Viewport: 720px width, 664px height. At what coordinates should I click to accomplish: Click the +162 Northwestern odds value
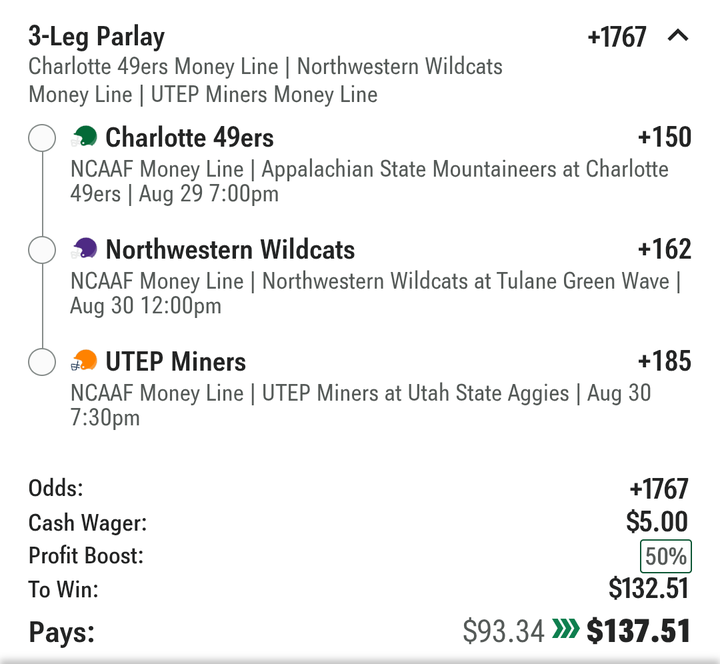(x=664, y=249)
